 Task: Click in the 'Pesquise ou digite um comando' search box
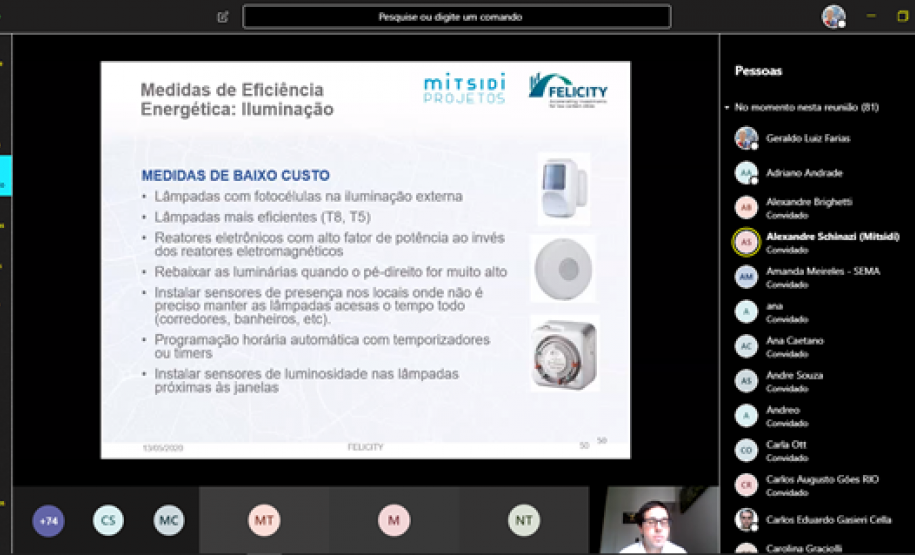pos(456,17)
